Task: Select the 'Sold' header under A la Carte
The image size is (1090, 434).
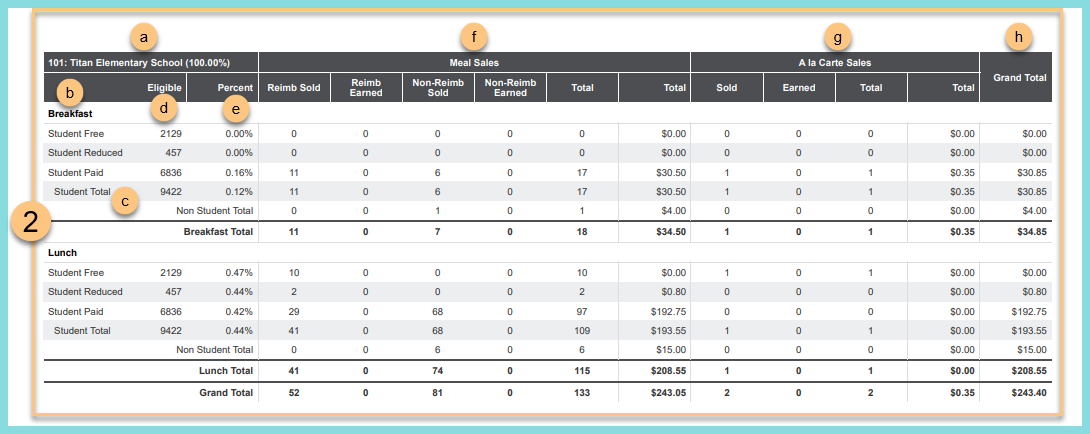Action: coord(726,88)
